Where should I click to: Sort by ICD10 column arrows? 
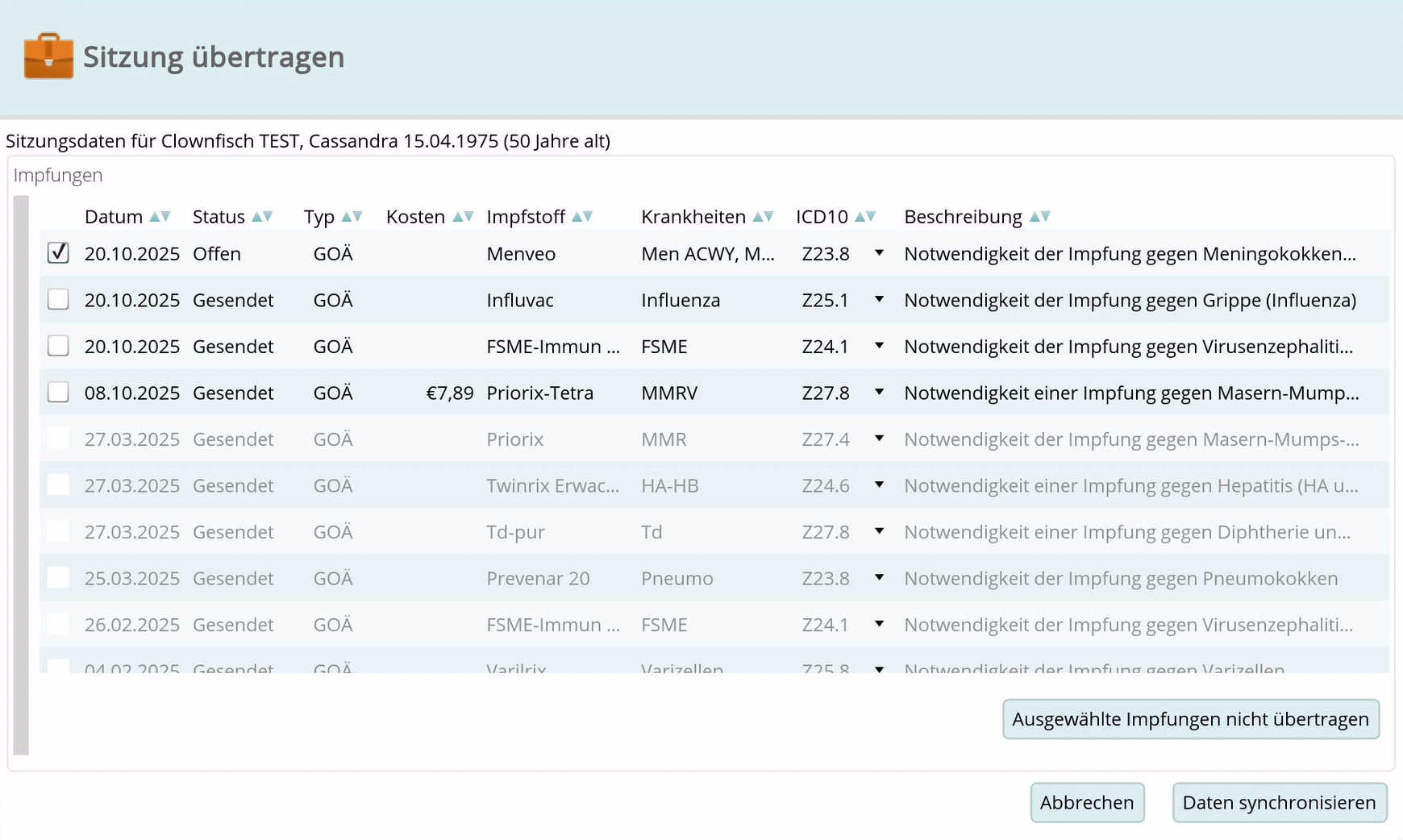tap(865, 217)
